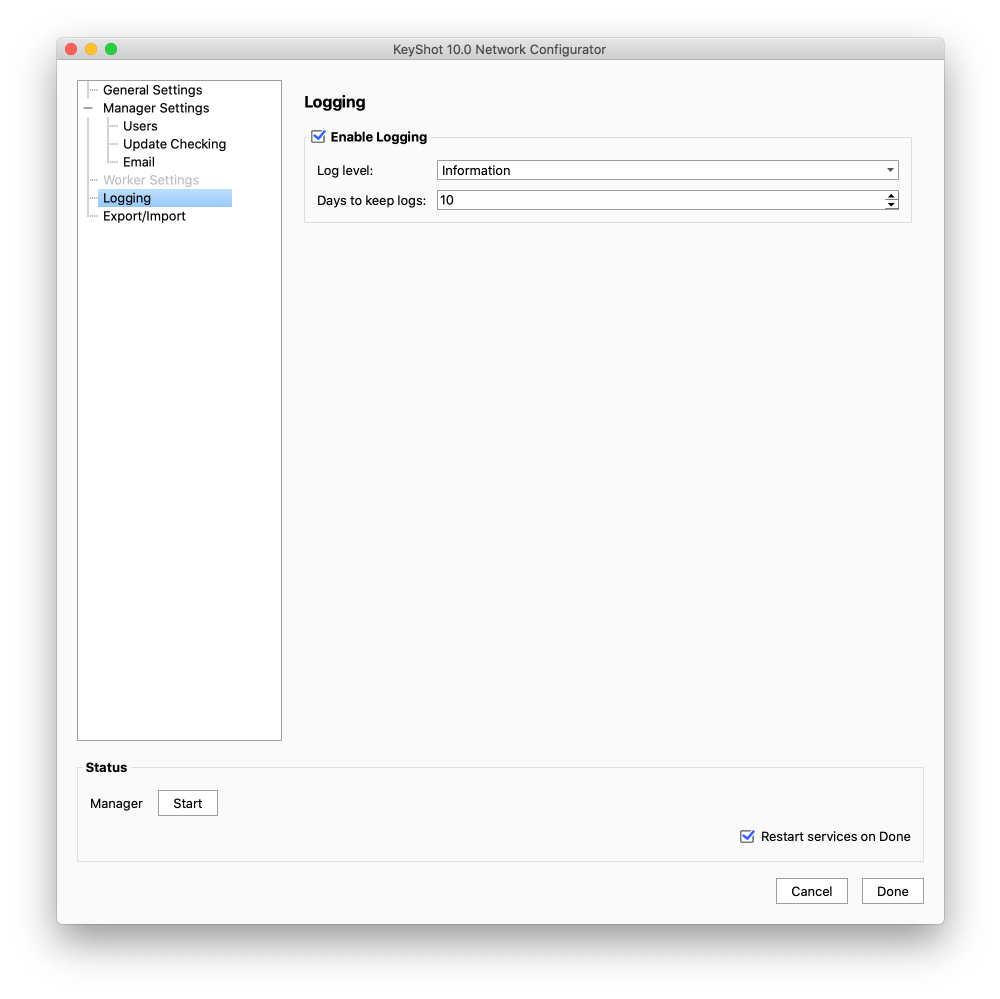Open General Settings in sidebar tree
Viewport: 1000px width, 999px height.
(x=152, y=90)
